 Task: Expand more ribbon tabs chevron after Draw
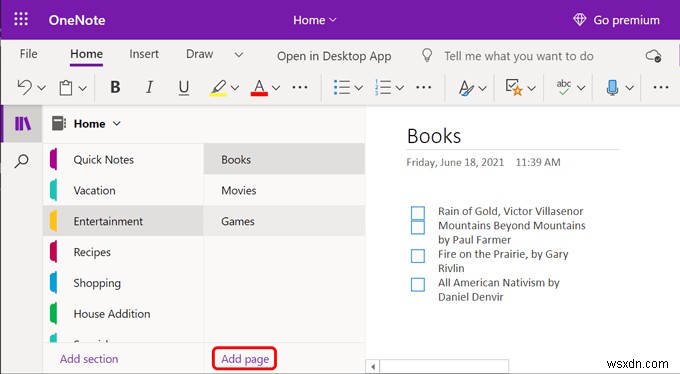[x=239, y=55]
